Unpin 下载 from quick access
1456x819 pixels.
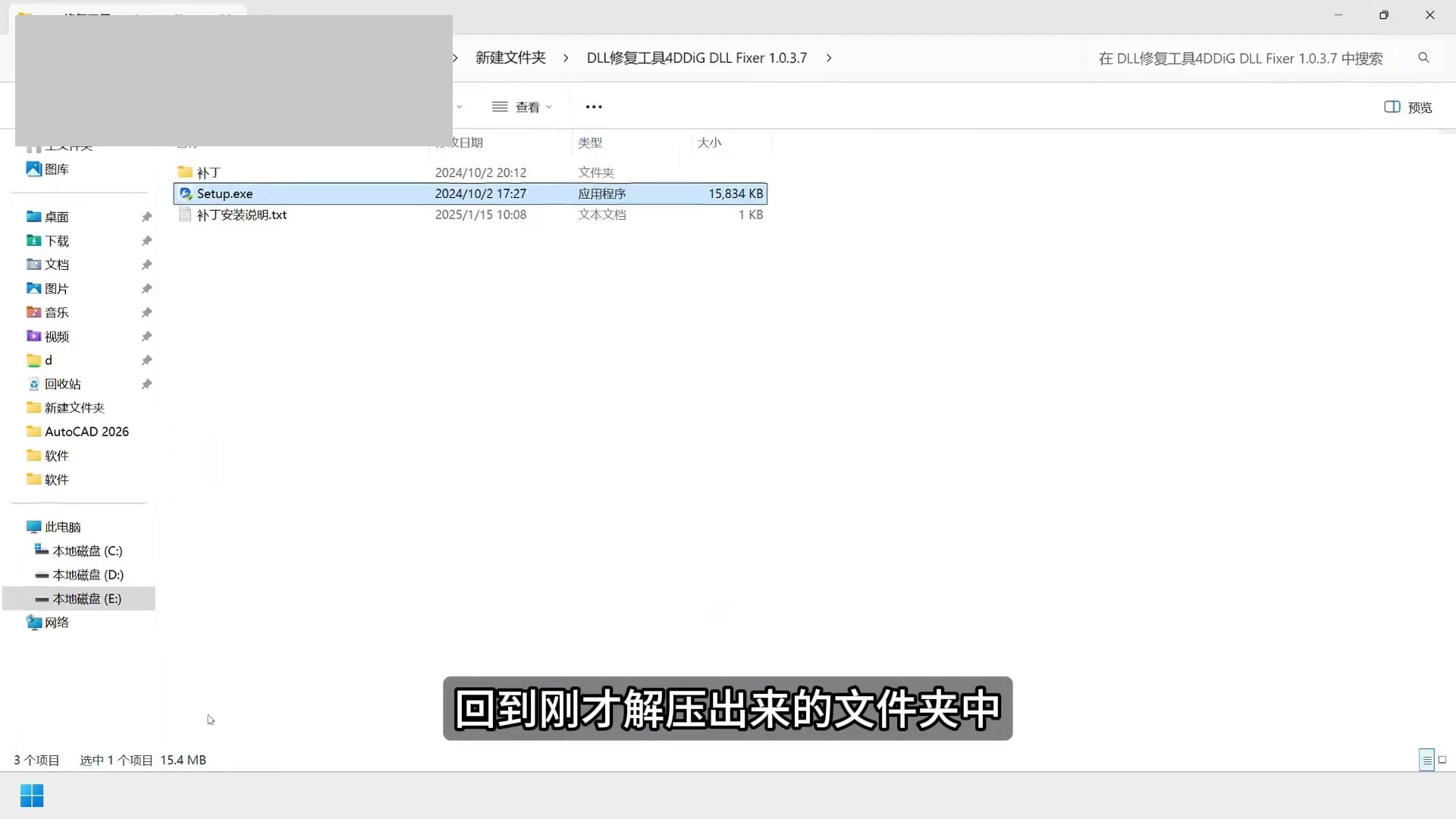pos(146,240)
